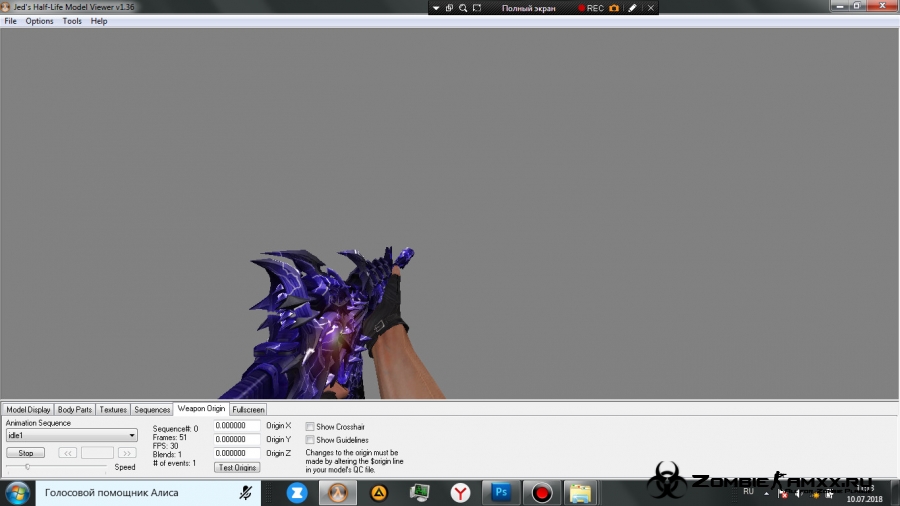The height and width of the screenshot is (506, 900).
Task: Open File Explorer folder in taskbar
Action: (x=580, y=493)
